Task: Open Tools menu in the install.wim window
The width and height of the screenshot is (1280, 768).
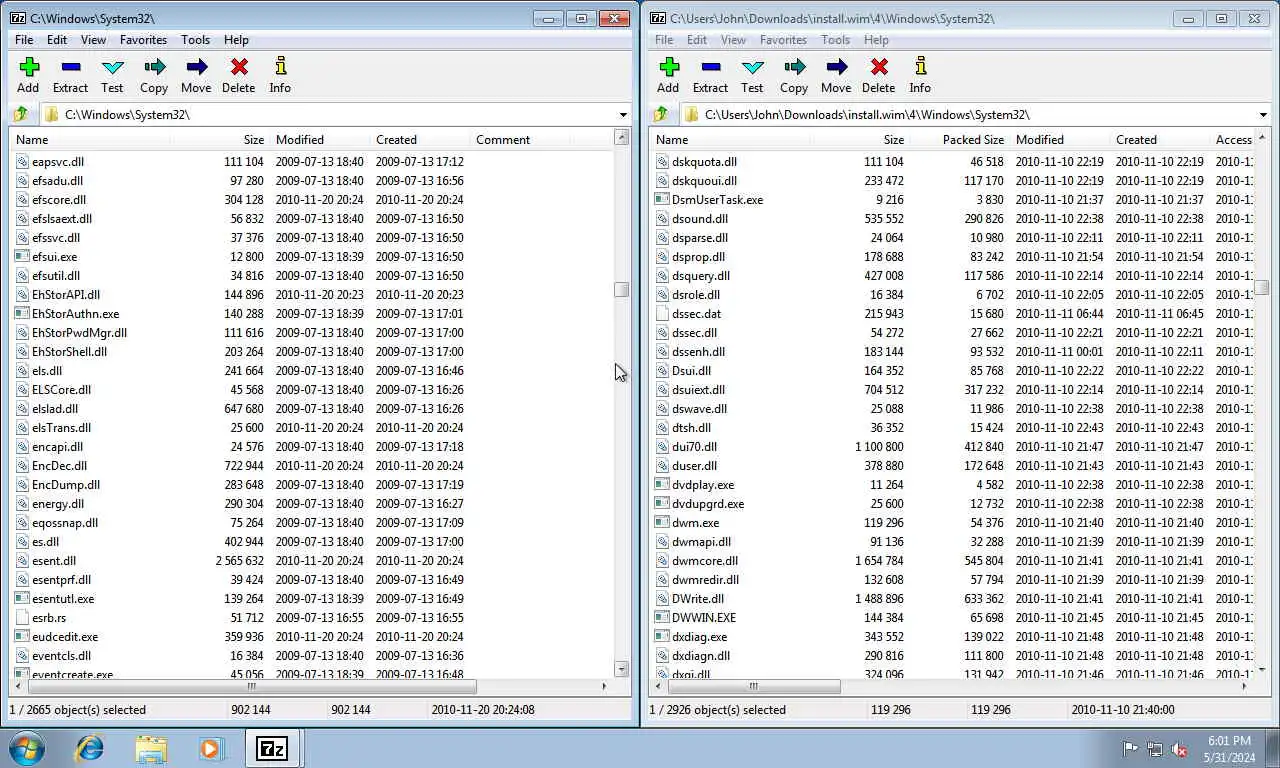Action: 836,40
